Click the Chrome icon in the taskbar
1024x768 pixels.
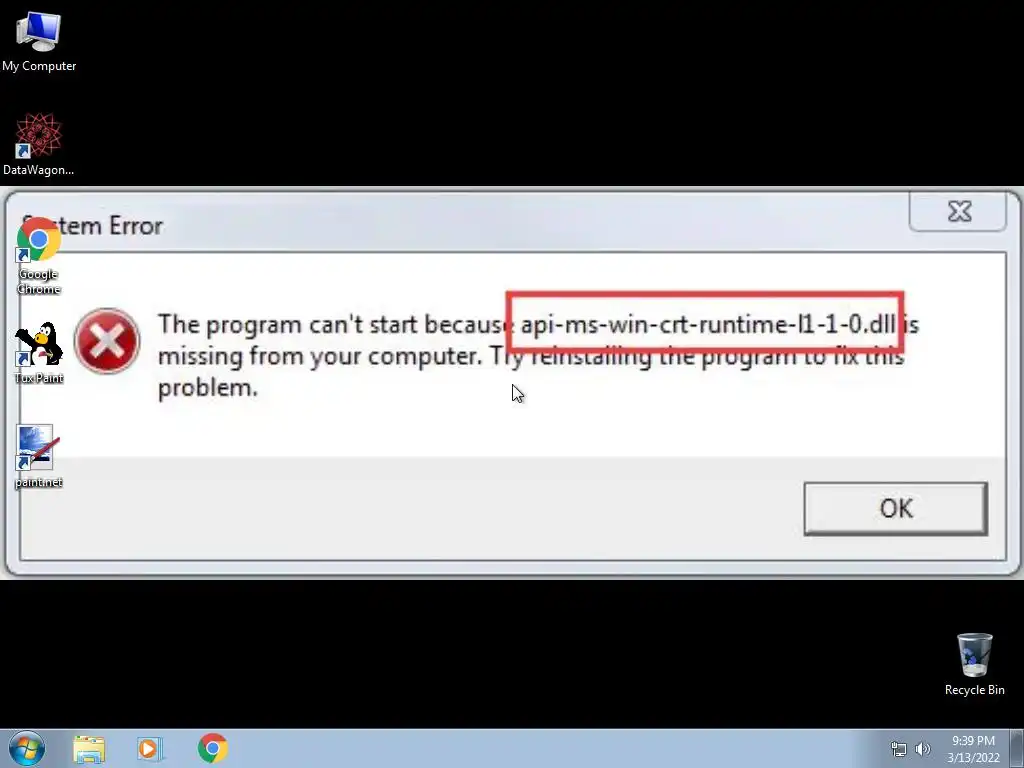pos(212,748)
